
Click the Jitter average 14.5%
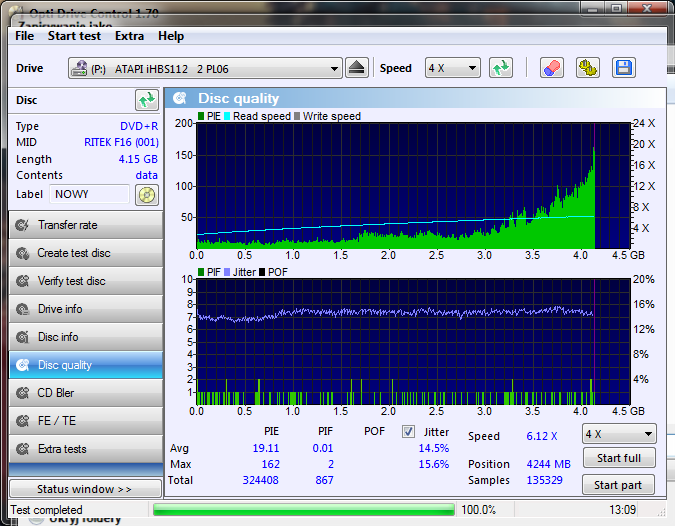(434, 448)
